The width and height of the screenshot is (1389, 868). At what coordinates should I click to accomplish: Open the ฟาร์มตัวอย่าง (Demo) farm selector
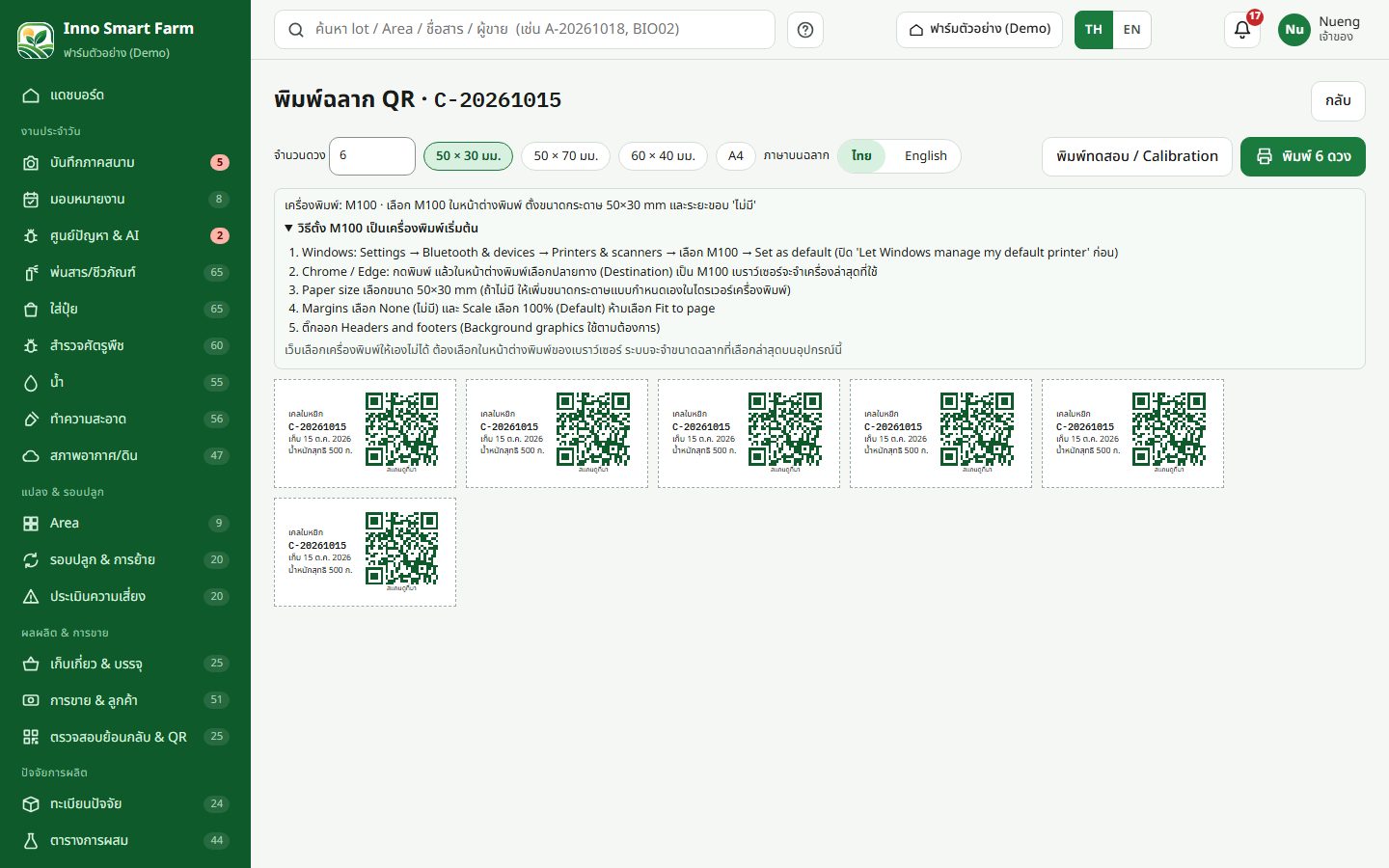(979, 30)
